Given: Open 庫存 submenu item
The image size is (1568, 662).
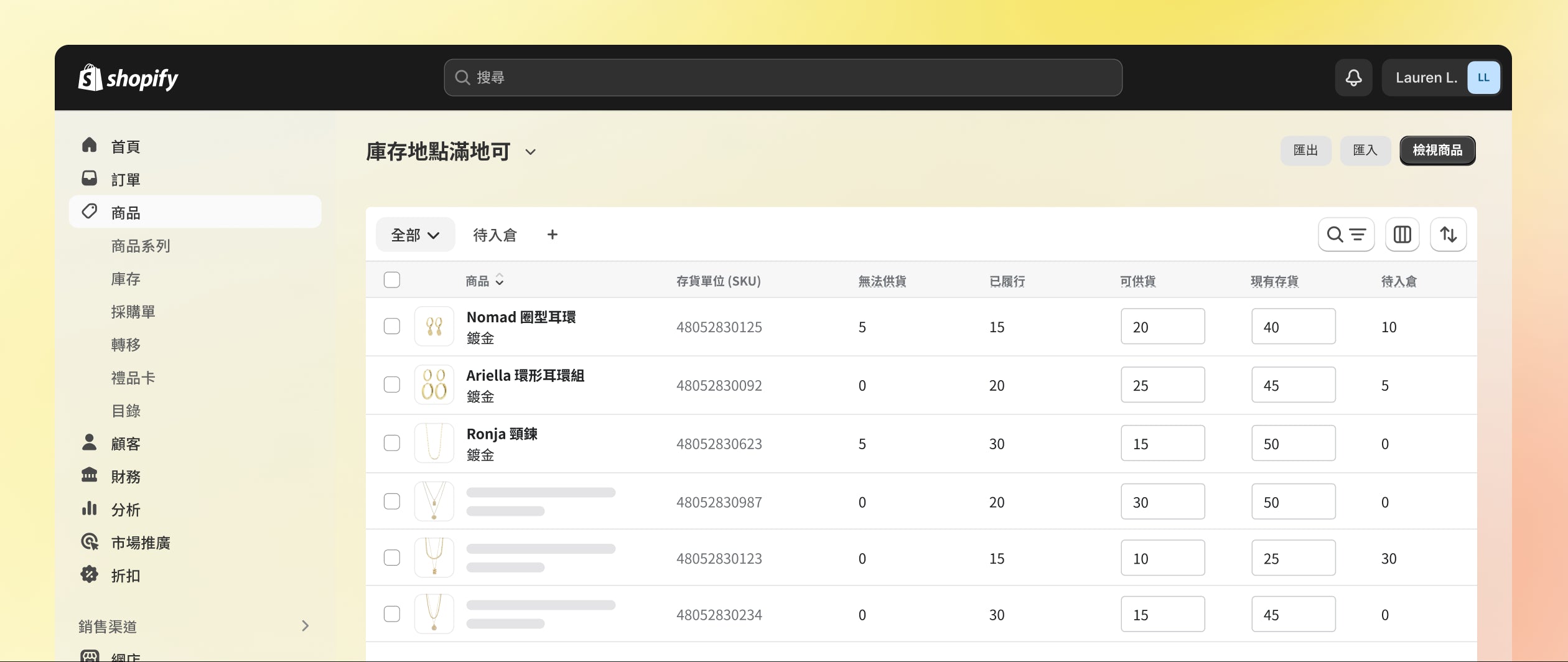Looking at the screenshot, I should tap(126, 279).
